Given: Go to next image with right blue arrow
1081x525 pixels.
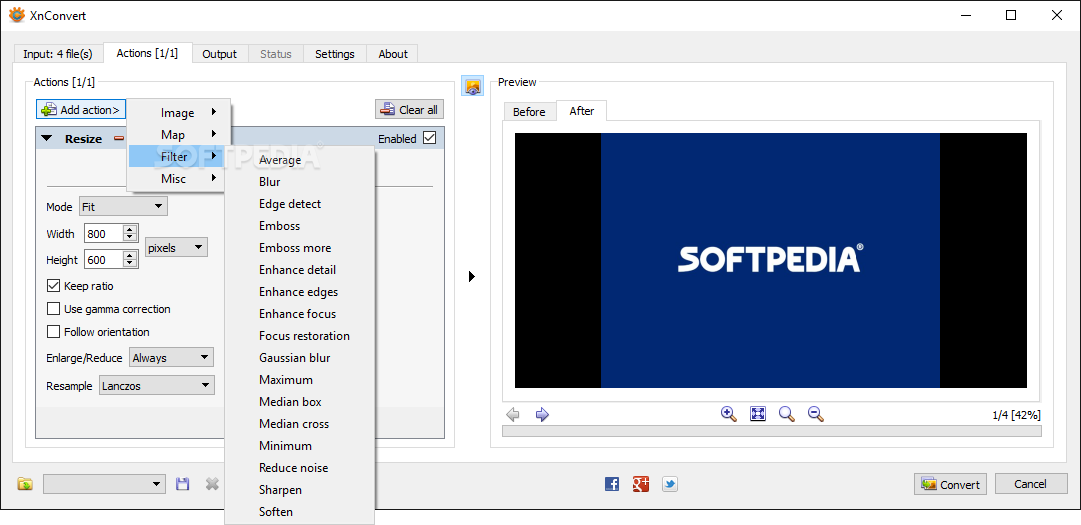Looking at the screenshot, I should 542,414.
